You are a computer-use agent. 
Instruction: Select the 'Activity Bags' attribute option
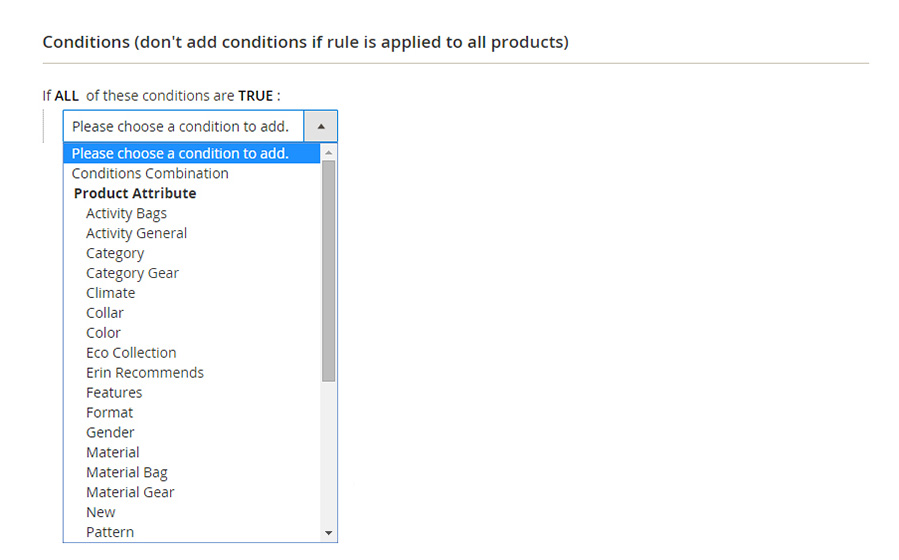click(x=126, y=213)
